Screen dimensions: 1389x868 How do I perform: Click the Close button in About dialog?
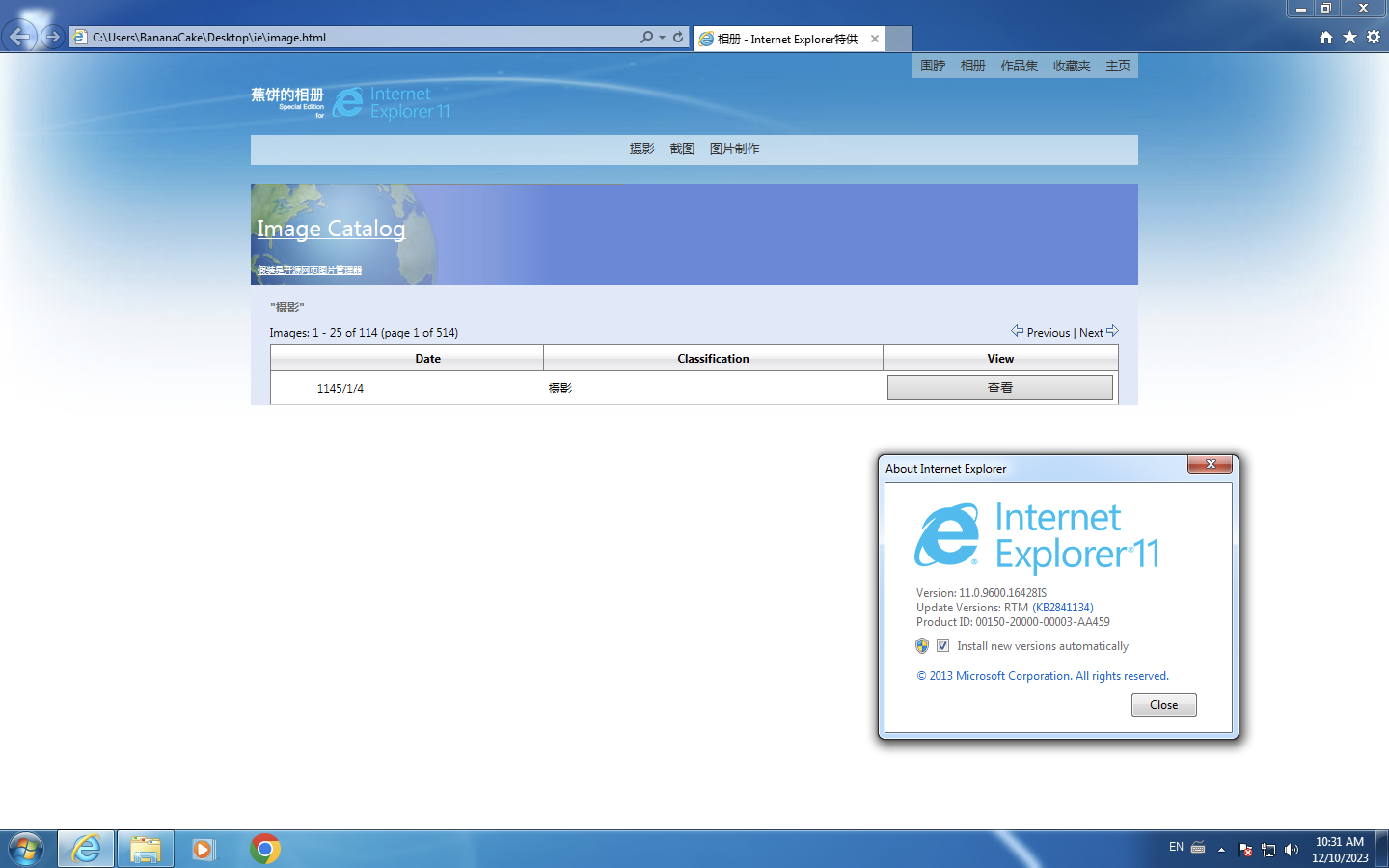[1163, 705]
